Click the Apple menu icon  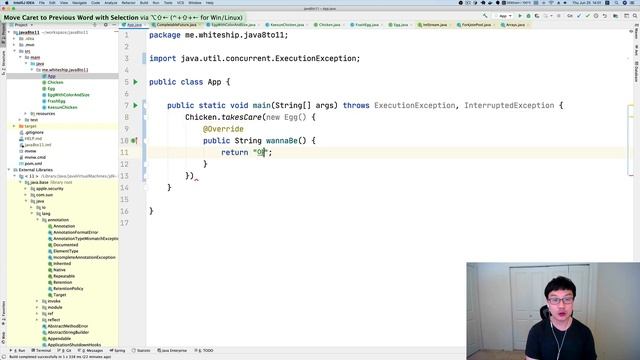(7, 3)
